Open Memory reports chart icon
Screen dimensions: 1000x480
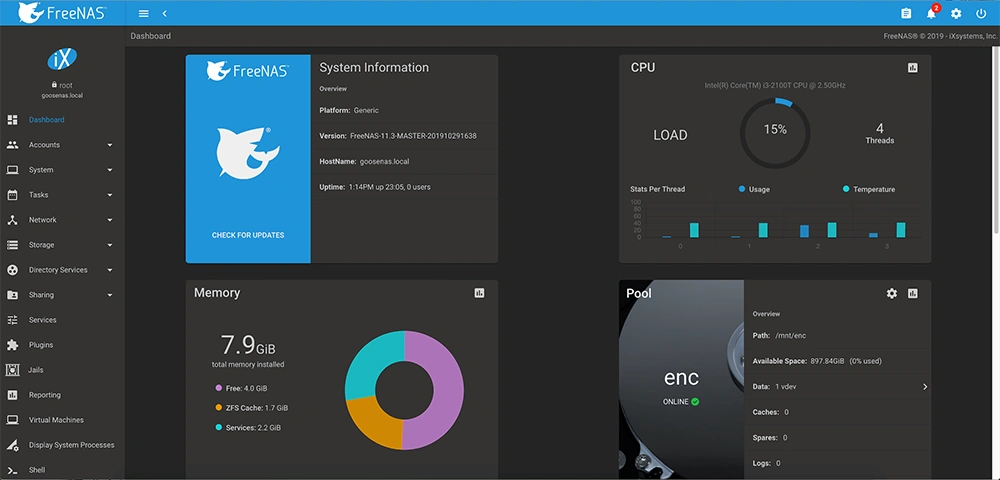(479, 293)
